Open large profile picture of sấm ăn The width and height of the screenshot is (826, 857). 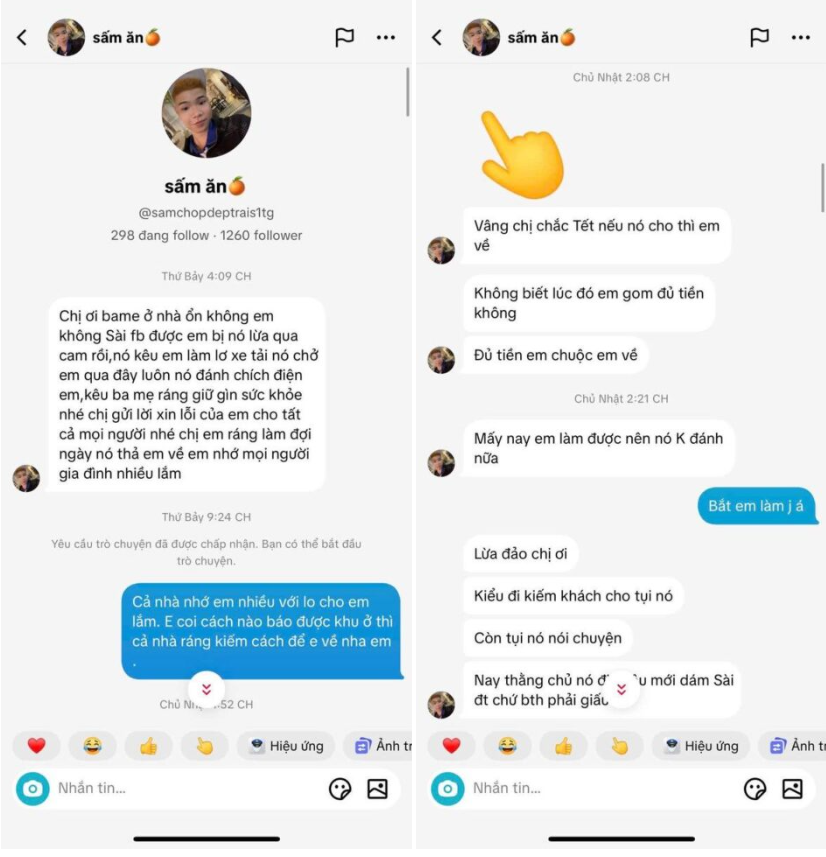(x=207, y=113)
